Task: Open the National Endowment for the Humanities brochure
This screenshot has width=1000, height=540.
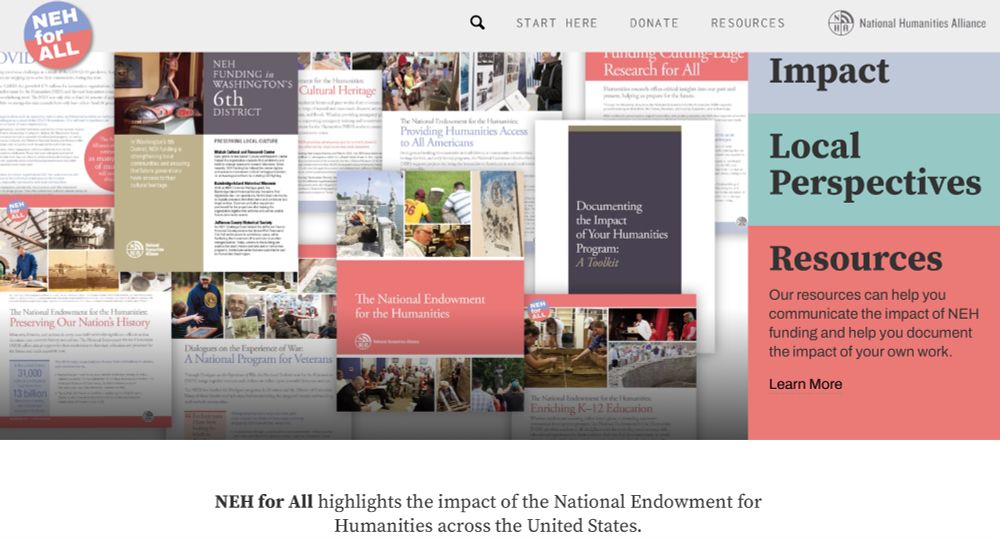Action: click(430, 290)
